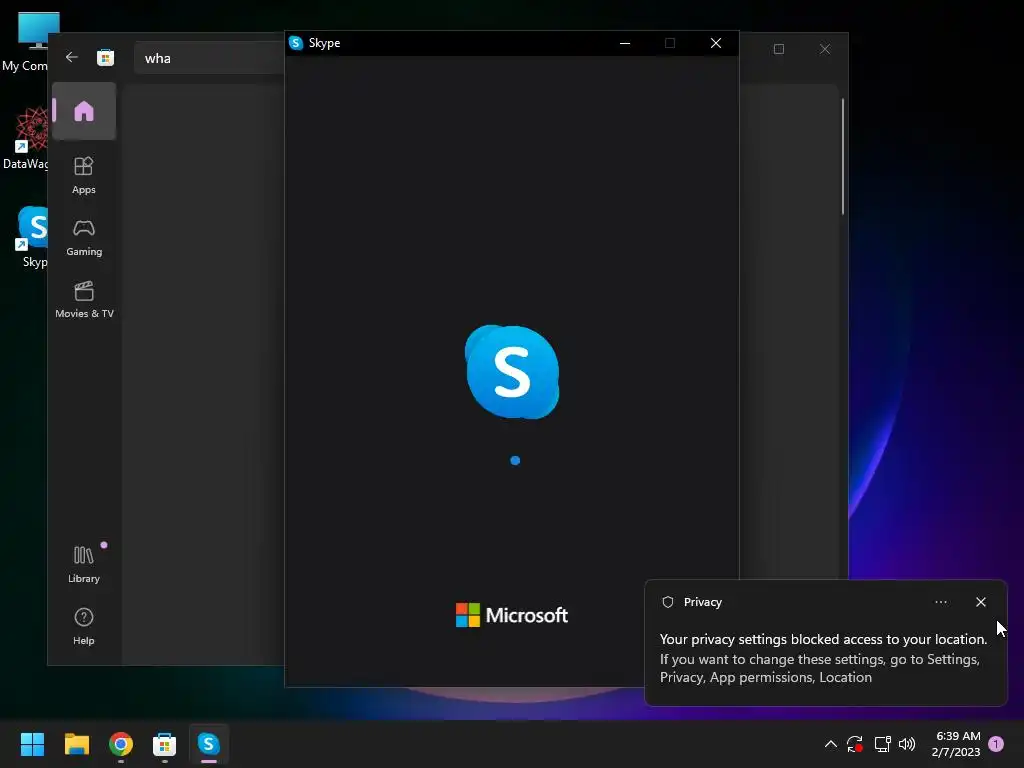
Task: Open Help in Microsoft Store sidebar
Action: point(84,626)
